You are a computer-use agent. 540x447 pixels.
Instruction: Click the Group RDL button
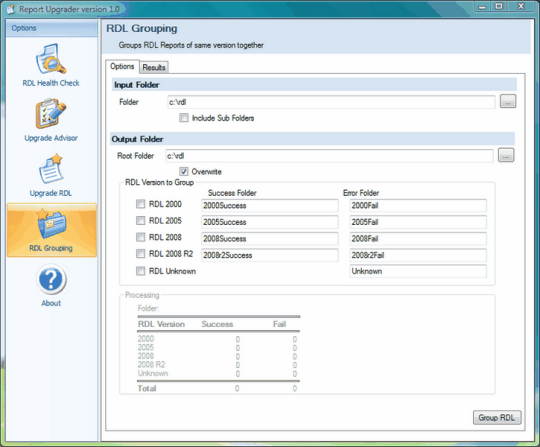click(497, 417)
